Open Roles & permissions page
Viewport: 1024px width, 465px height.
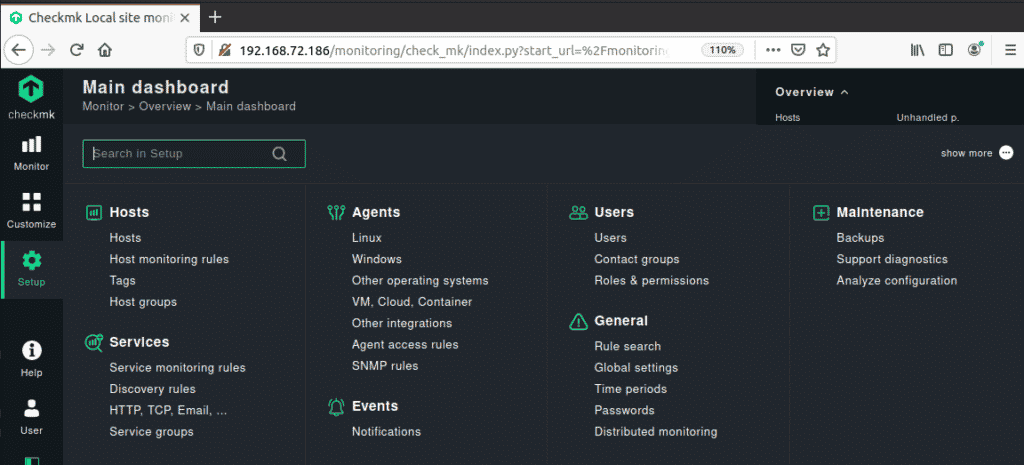coord(651,281)
